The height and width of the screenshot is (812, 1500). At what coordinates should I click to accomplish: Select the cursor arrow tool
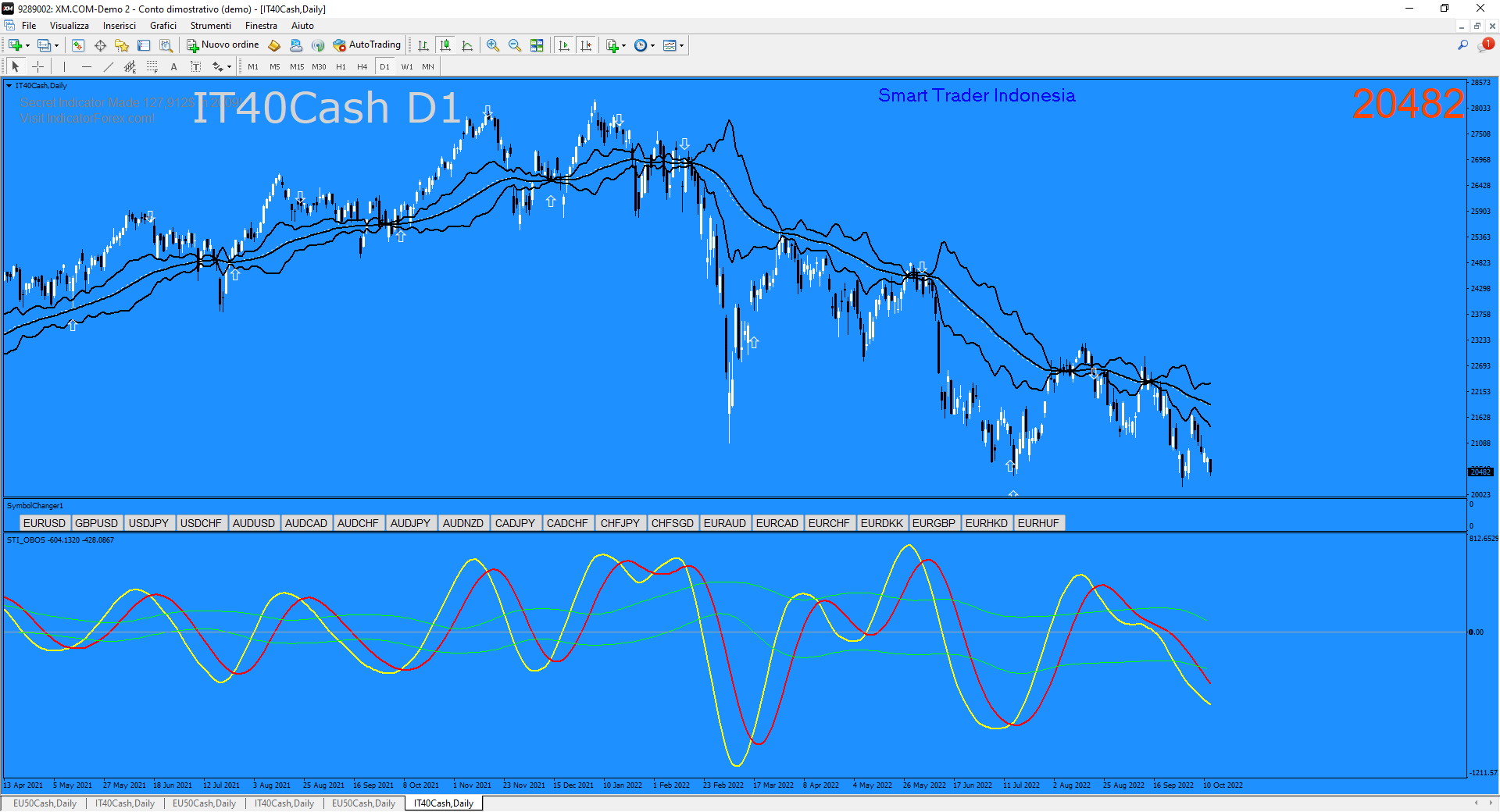click(16, 66)
